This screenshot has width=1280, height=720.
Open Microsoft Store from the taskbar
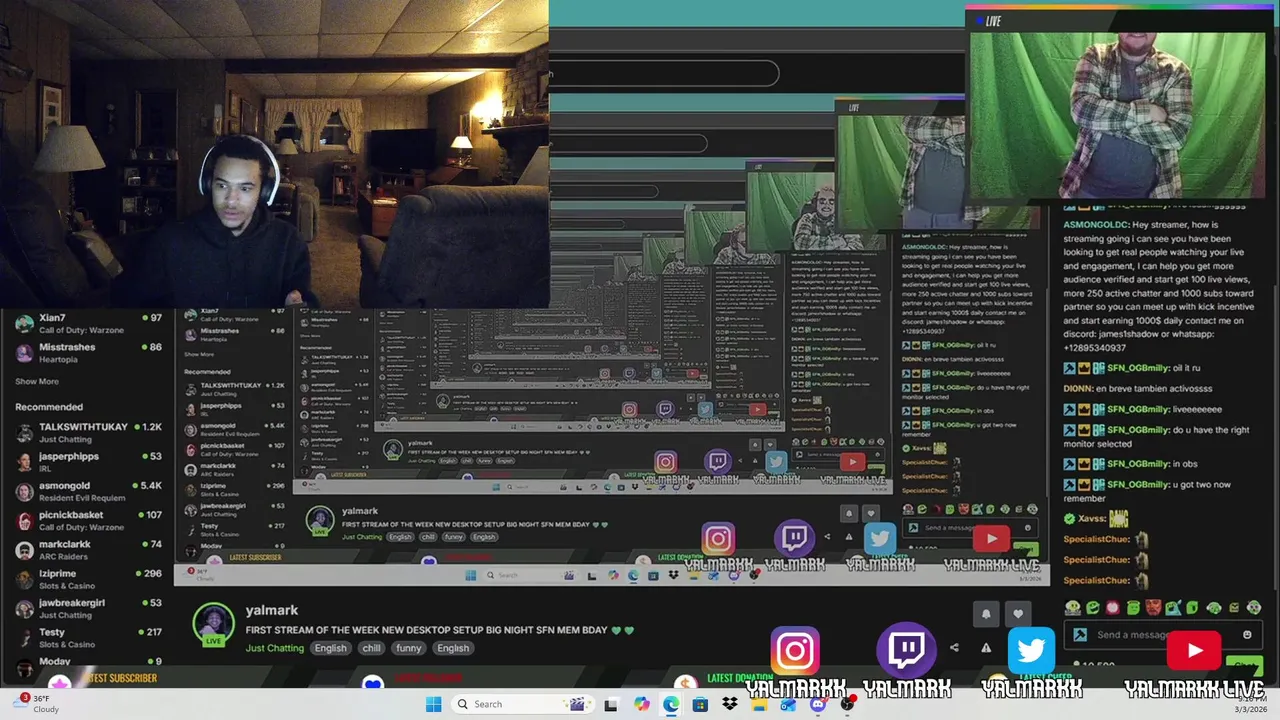[700, 704]
